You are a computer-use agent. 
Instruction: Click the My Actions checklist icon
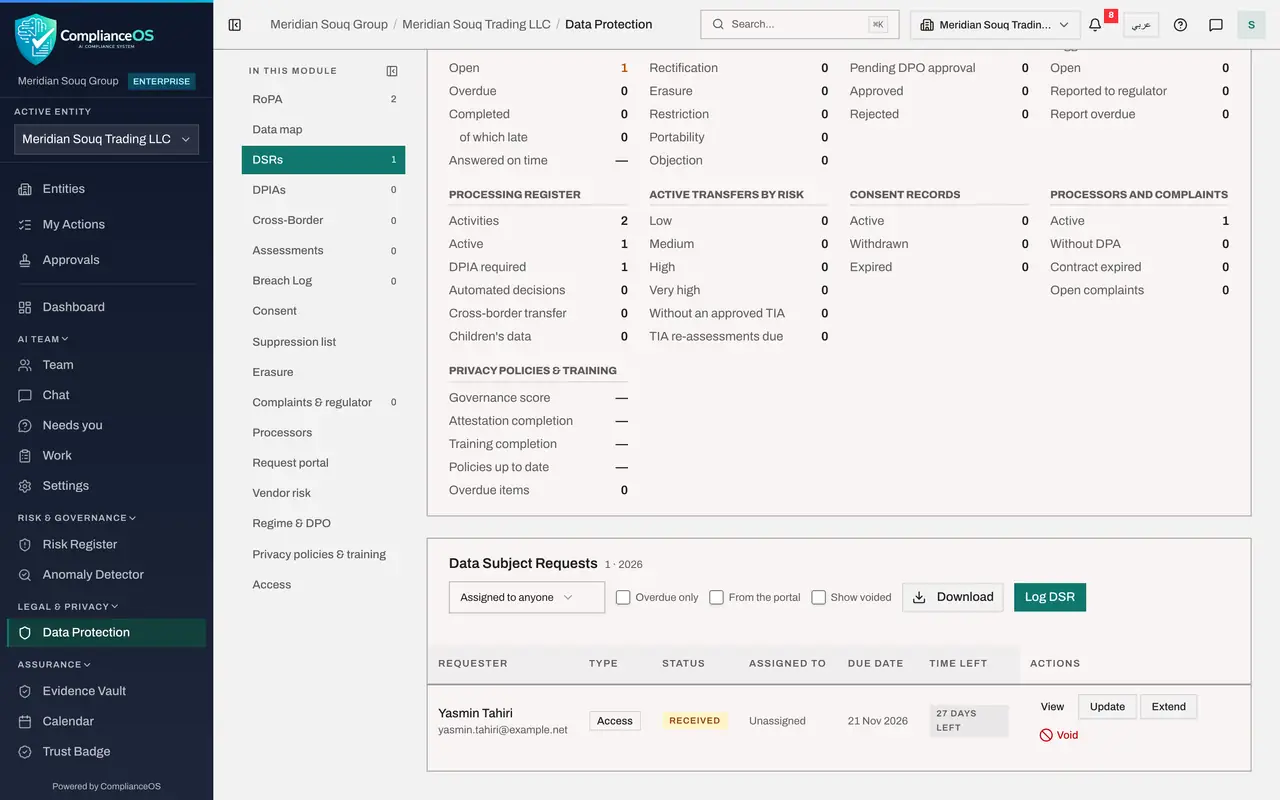point(25,225)
